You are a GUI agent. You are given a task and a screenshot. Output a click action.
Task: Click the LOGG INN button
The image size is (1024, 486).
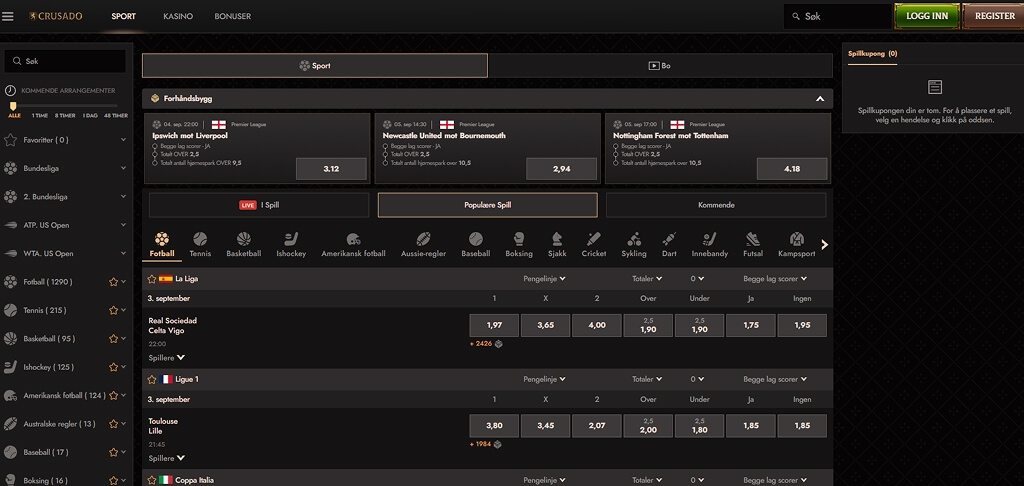pyautogui.click(x=927, y=16)
